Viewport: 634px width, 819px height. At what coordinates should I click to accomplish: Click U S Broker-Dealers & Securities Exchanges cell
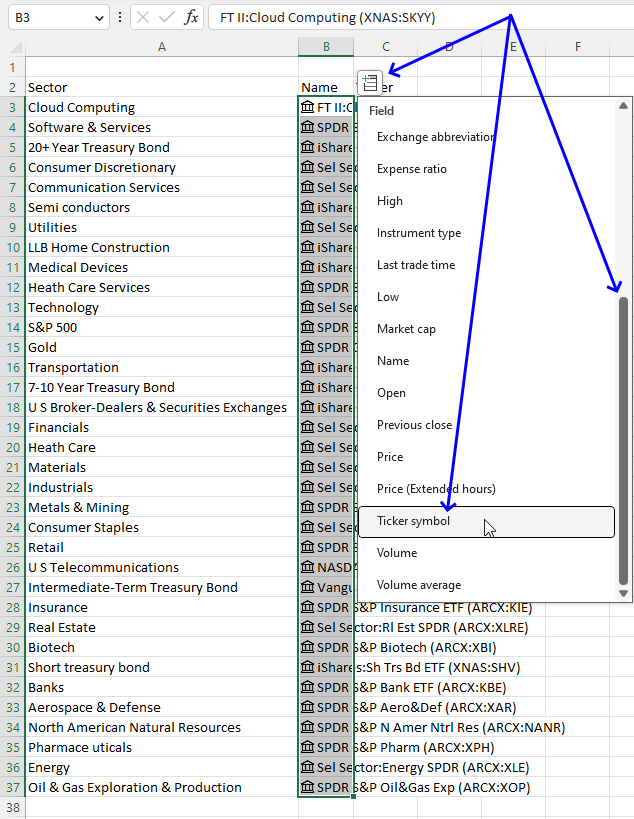[161, 407]
